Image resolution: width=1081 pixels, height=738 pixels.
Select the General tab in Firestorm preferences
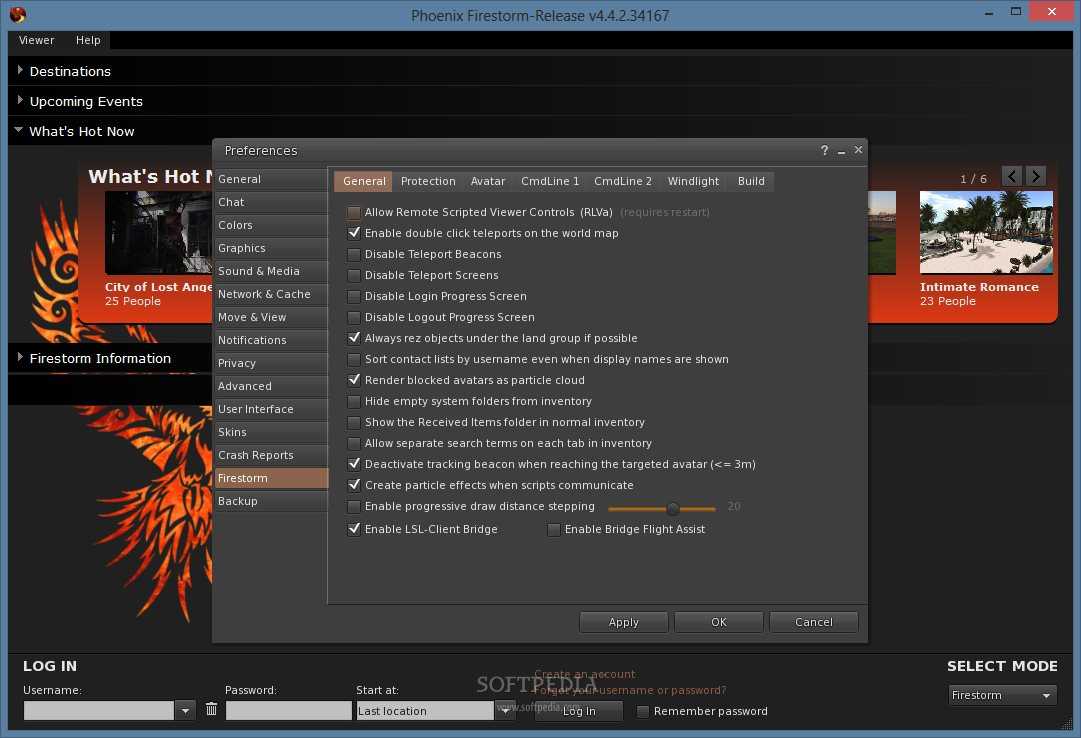[x=364, y=181]
